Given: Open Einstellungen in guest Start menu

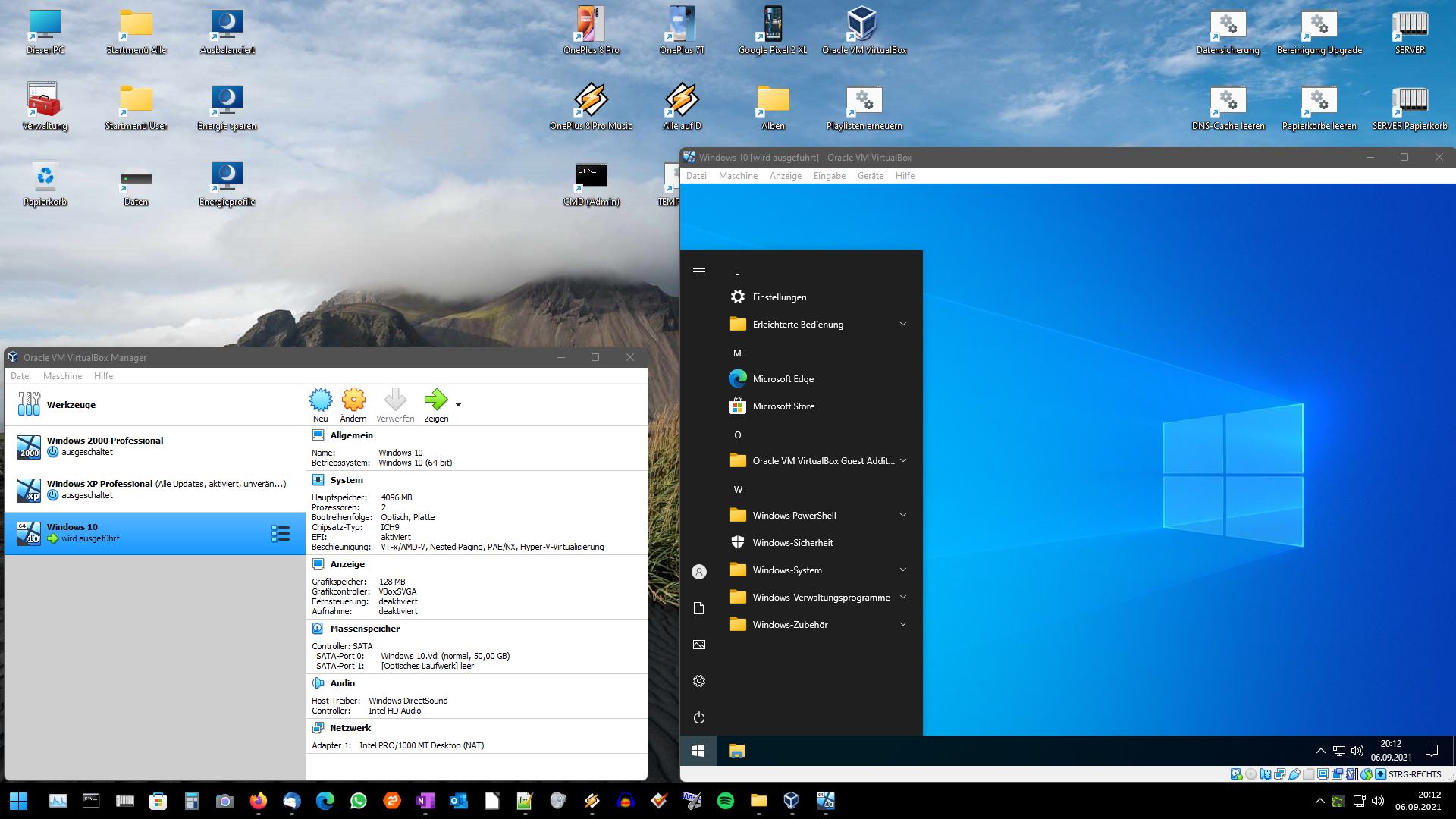Looking at the screenshot, I should (x=779, y=297).
